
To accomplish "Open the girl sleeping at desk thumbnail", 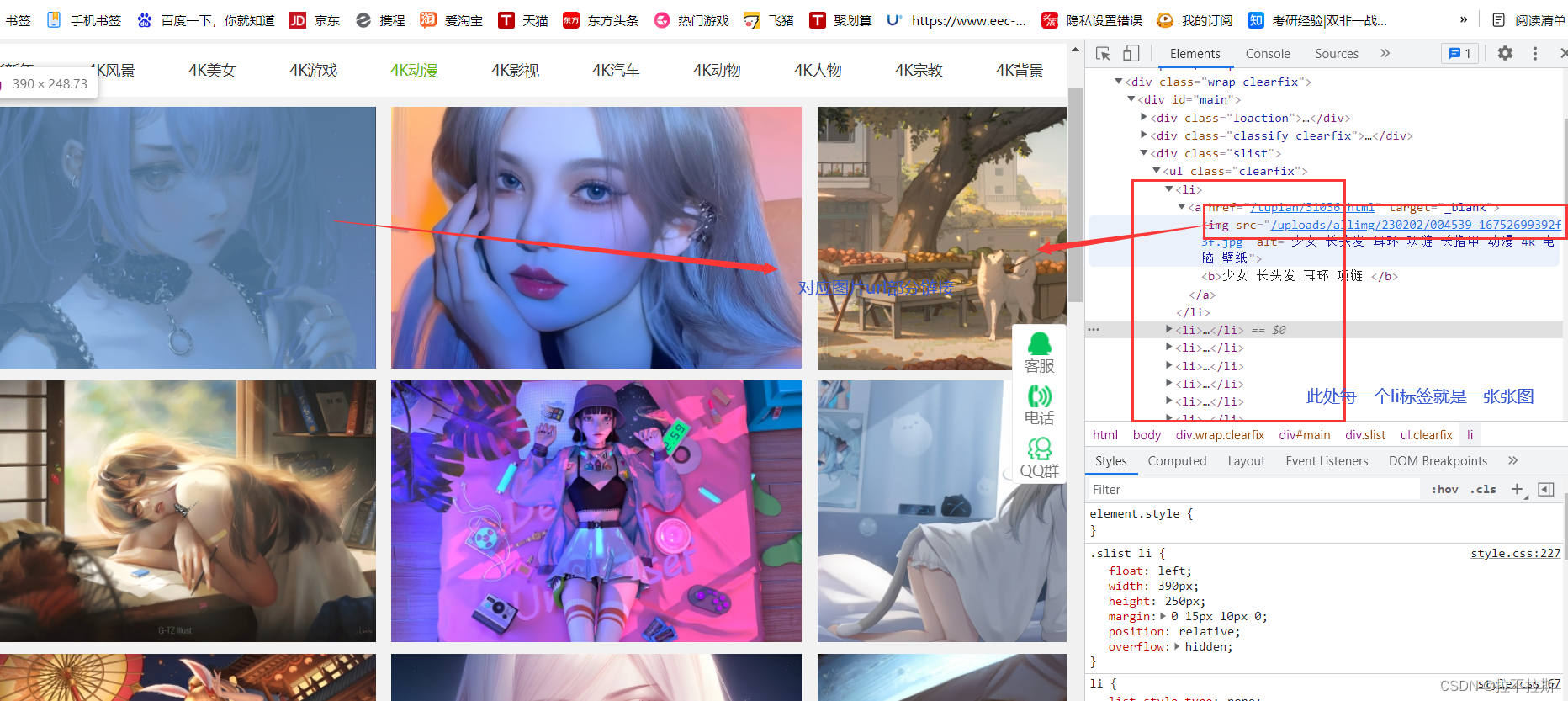I will [188, 511].
